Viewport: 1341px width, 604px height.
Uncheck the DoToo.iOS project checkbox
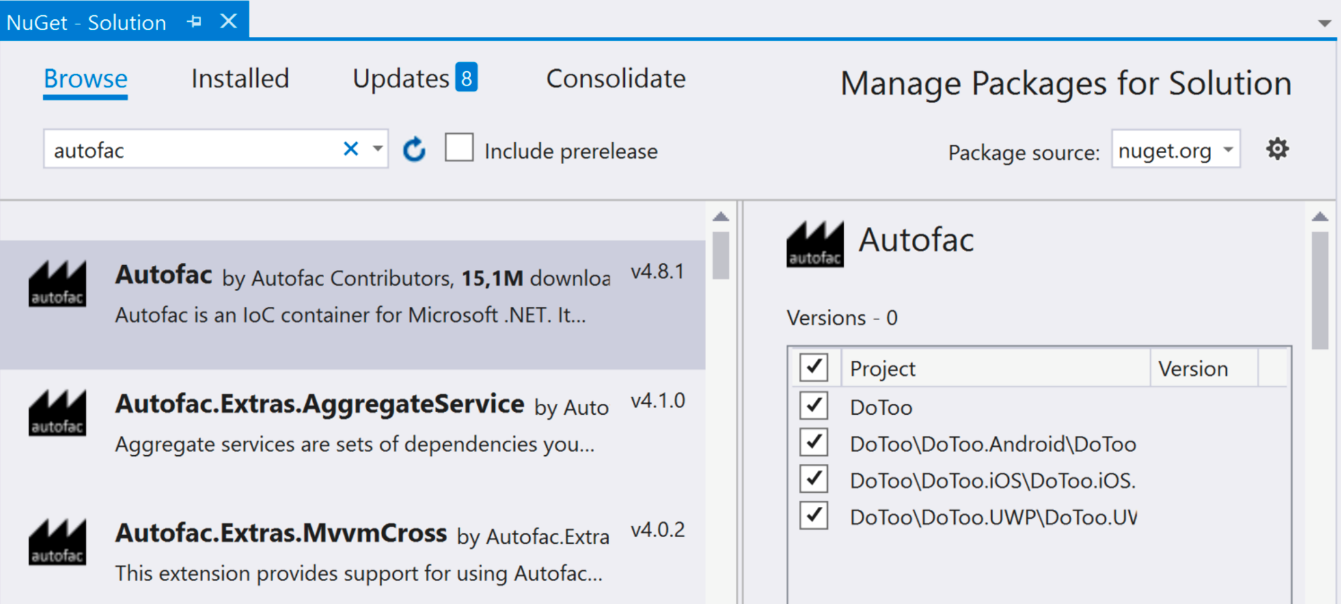(814, 480)
